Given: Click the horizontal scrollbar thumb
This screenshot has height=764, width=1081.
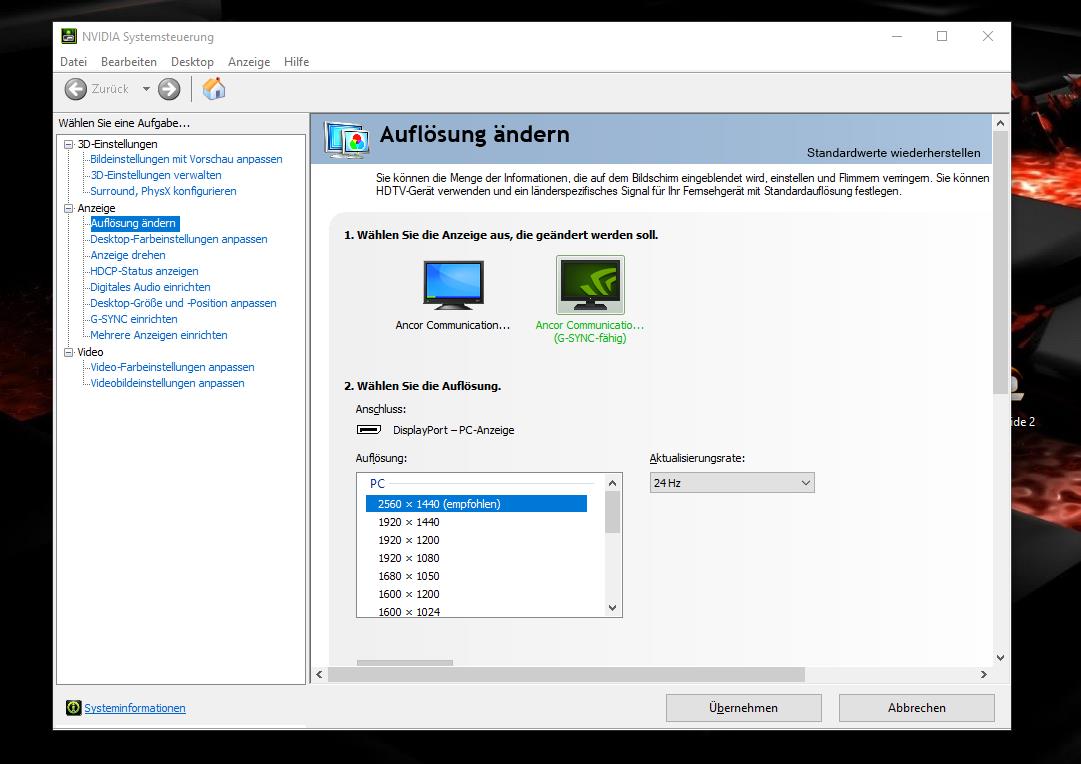Looking at the screenshot, I should pyautogui.click(x=566, y=674).
